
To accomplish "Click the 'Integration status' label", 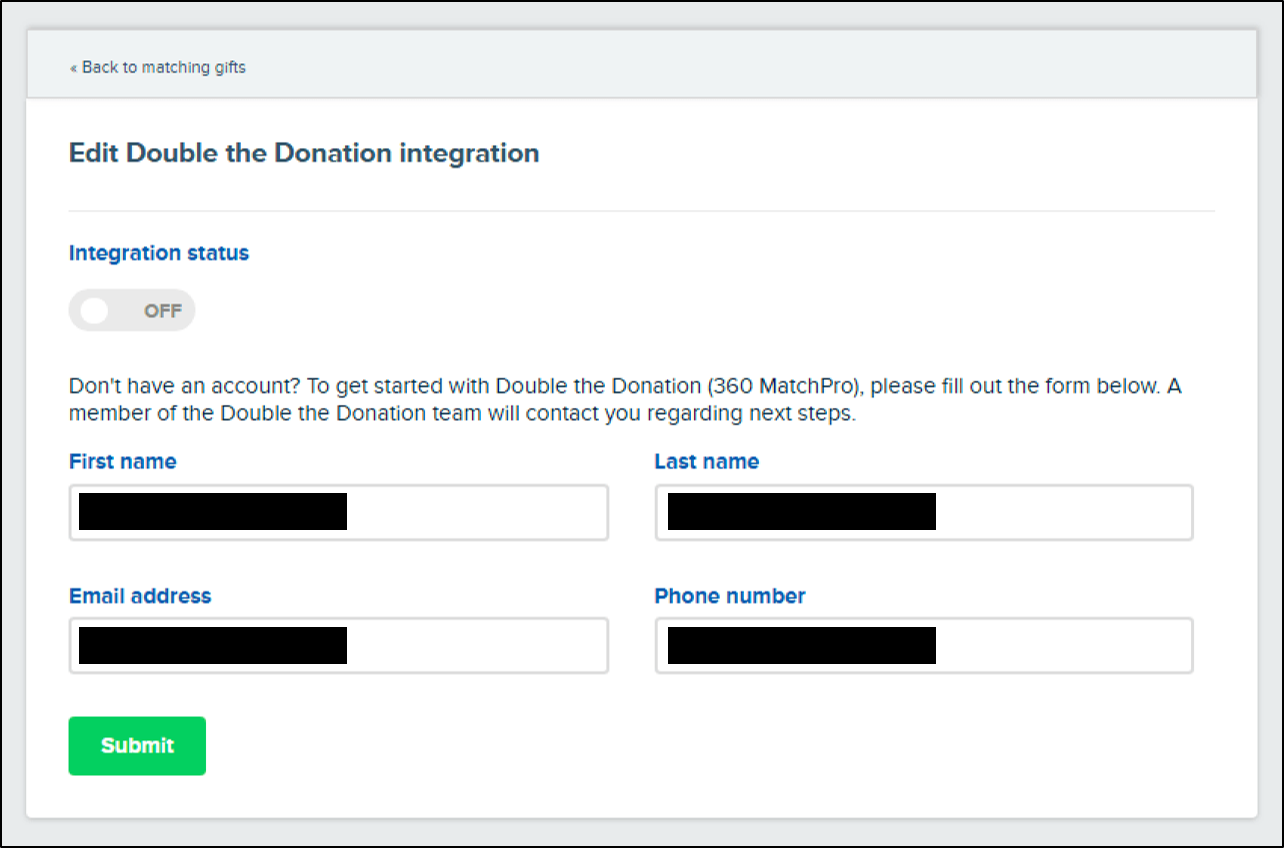I will [159, 253].
